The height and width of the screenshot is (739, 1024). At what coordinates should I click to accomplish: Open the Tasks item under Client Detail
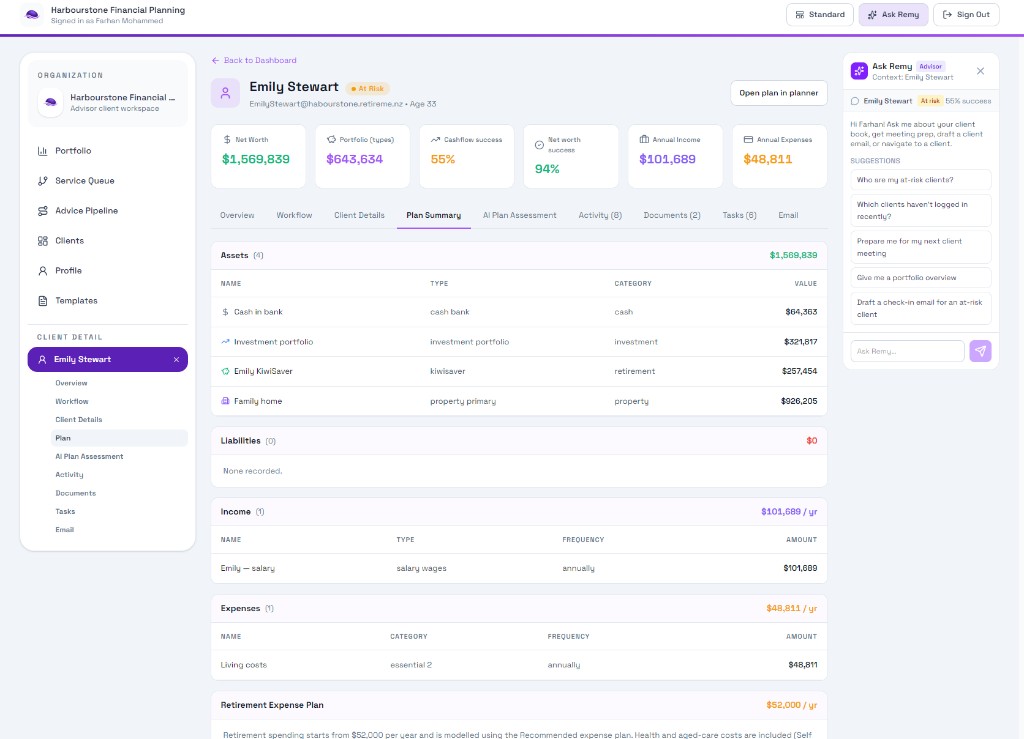point(65,512)
